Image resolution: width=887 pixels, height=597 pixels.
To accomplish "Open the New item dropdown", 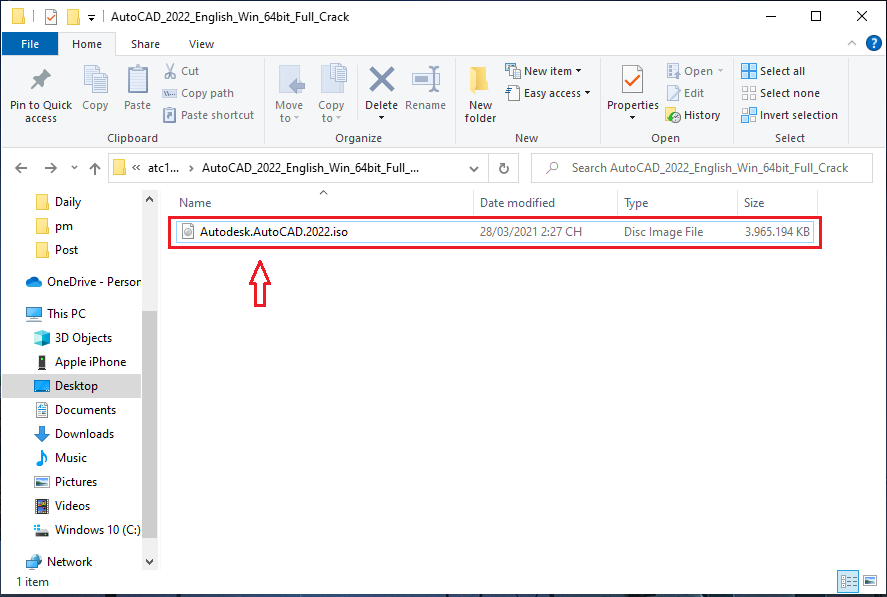I will (543, 71).
